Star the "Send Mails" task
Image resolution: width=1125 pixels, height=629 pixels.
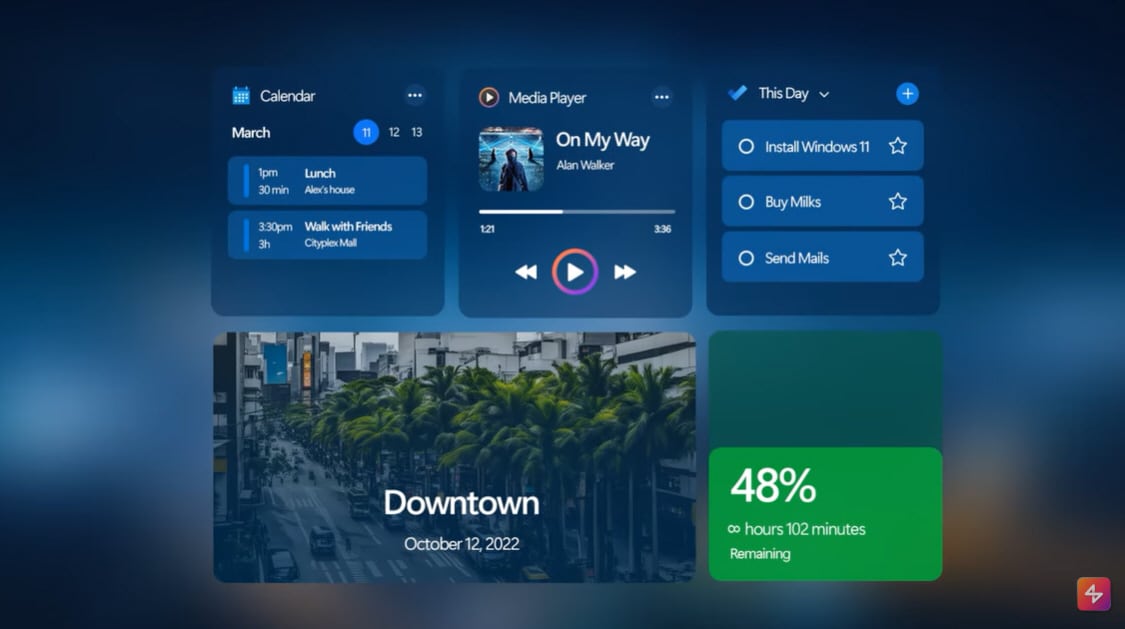[897, 257]
